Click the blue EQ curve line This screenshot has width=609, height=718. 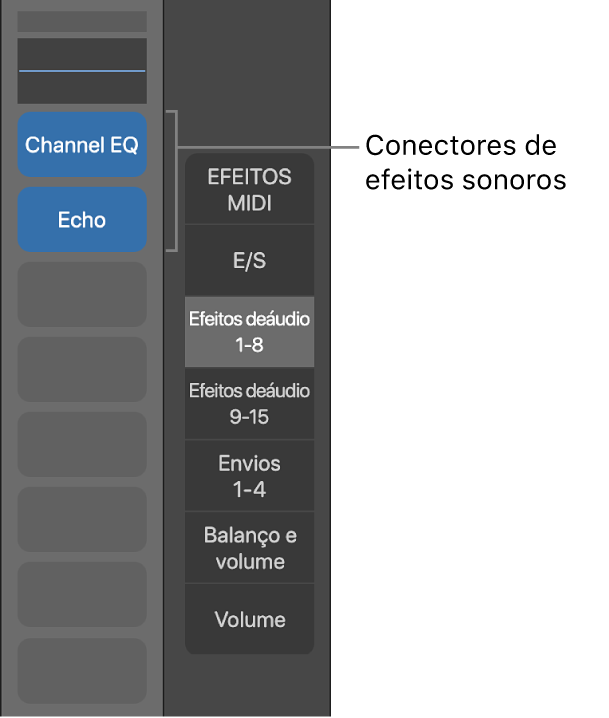(82, 71)
